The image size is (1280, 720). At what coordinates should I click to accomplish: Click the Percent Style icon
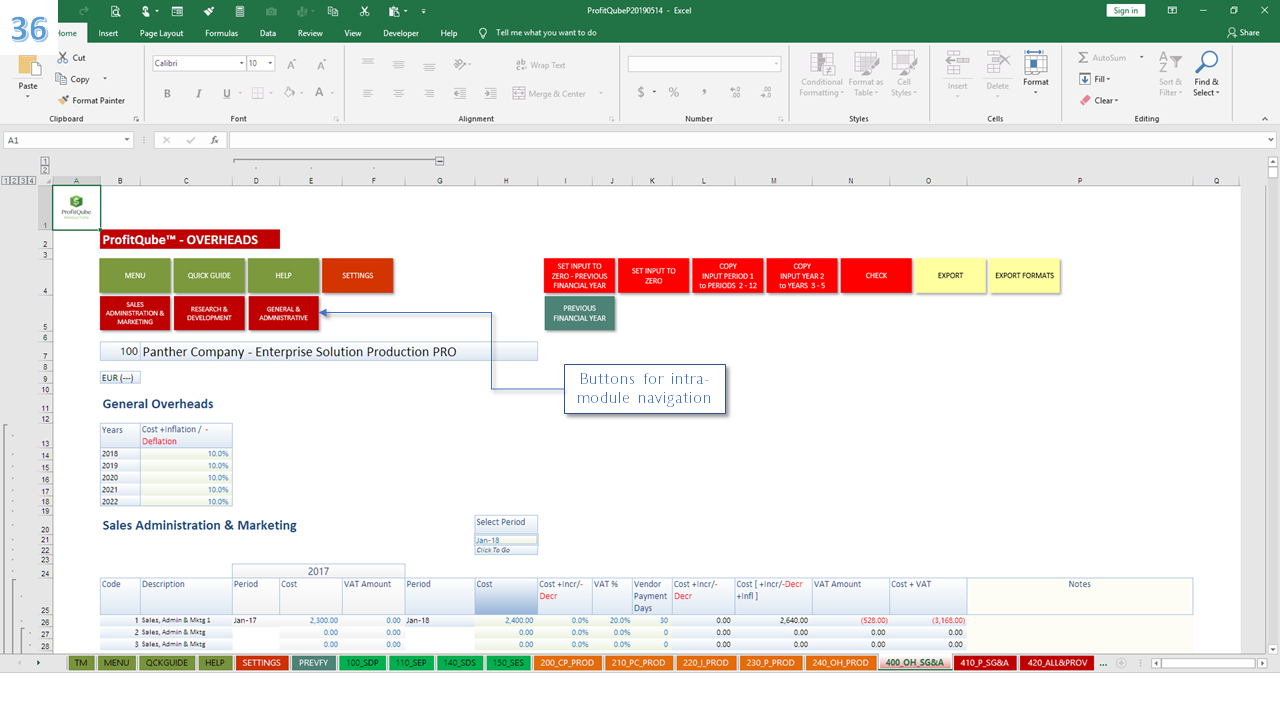pos(674,92)
